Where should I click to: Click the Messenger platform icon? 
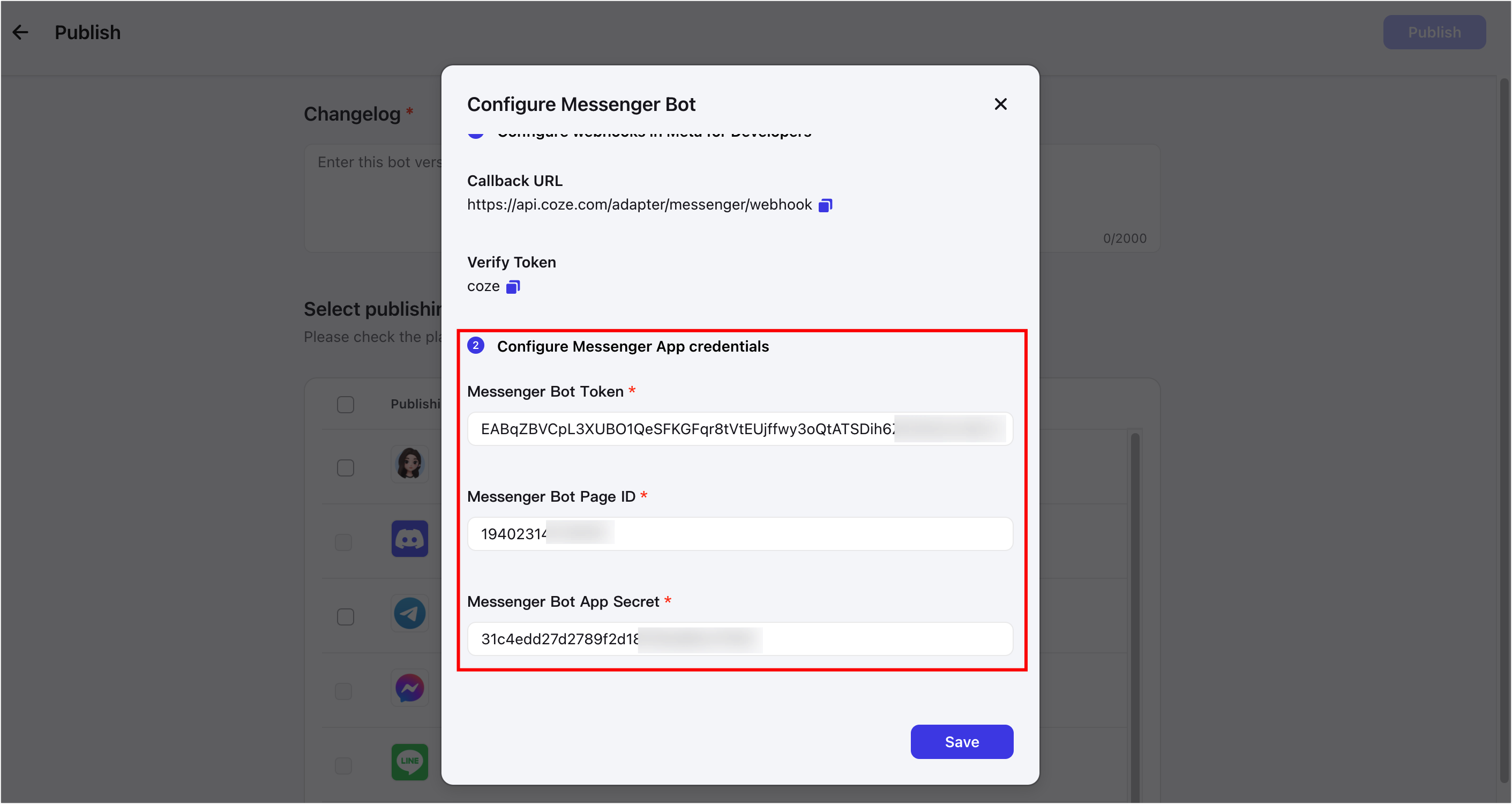pyautogui.click(x=410, y=688)
